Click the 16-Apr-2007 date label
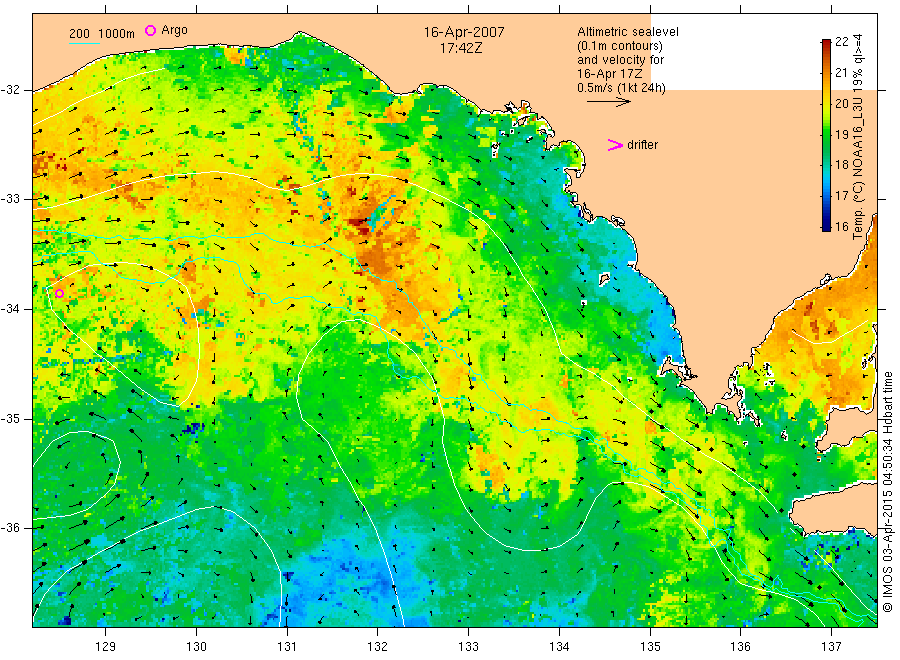Viewport: 900px width, 660px height. pyautogui.click(x=464, y=32)
